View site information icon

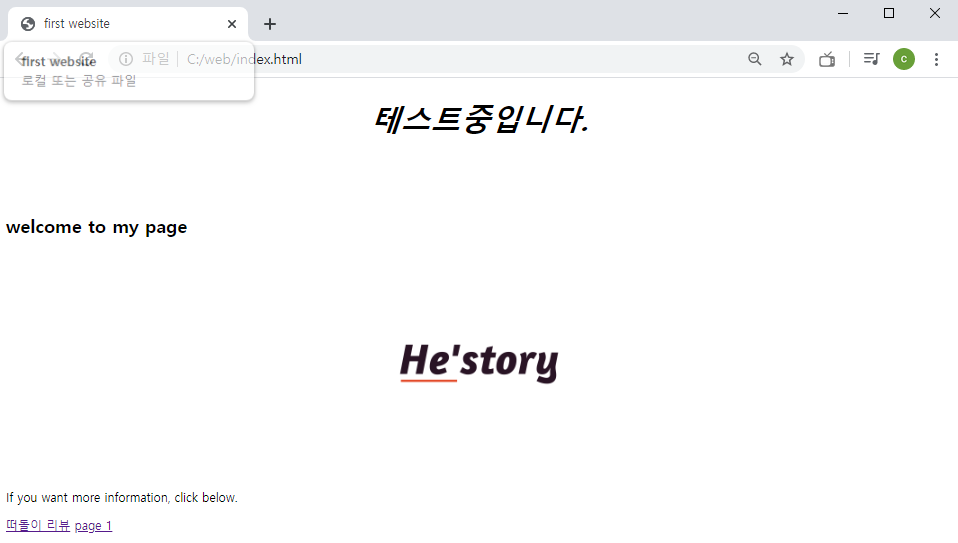tap(126, 59)
